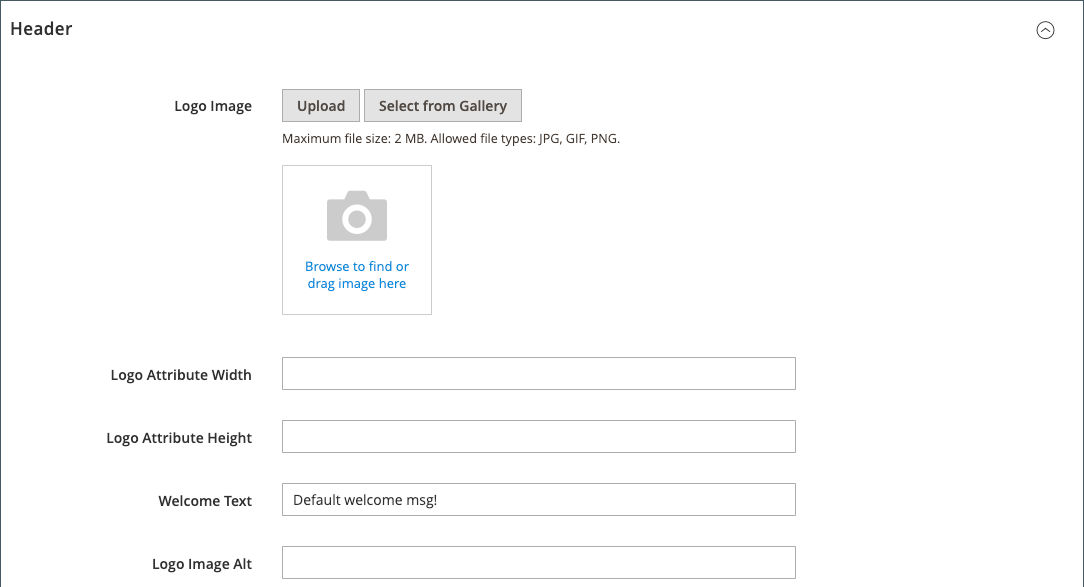The image size is (1084, 587).
Task: Click the 'Default welcome msg!' text
Action: coord(365,500)
